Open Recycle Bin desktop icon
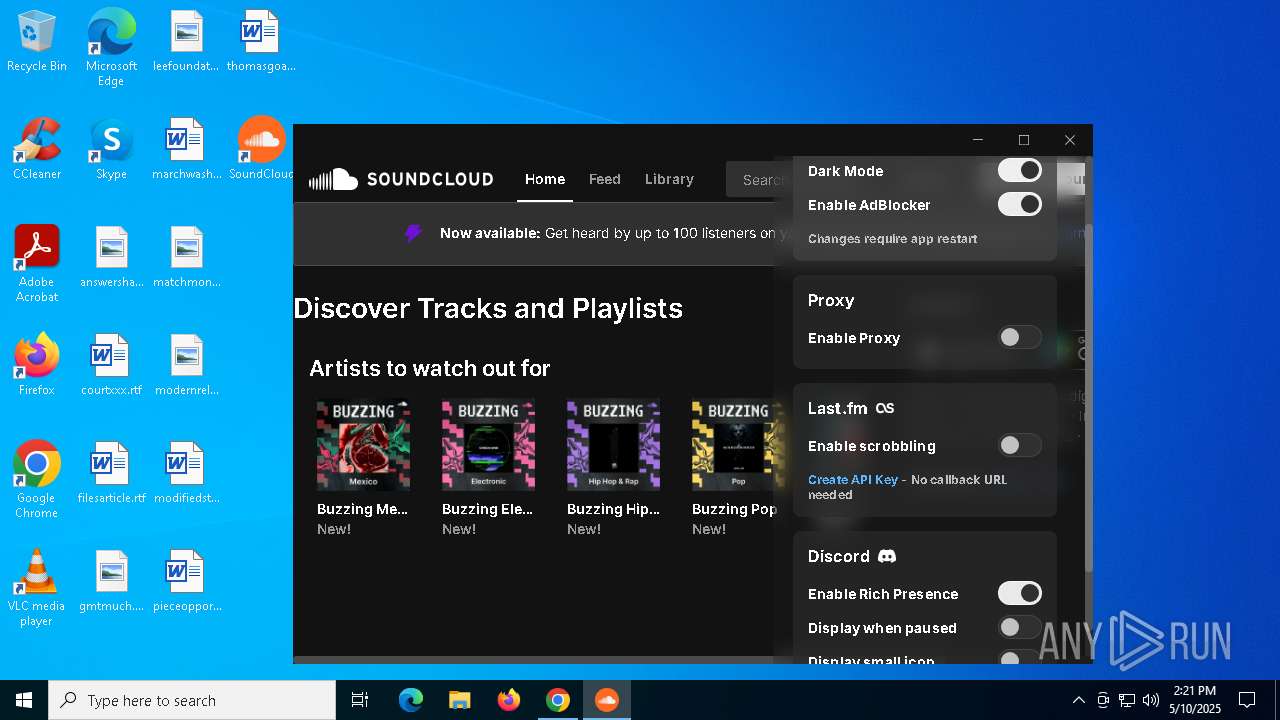Viewport: 1280px width, 720px height. (37, 42)
